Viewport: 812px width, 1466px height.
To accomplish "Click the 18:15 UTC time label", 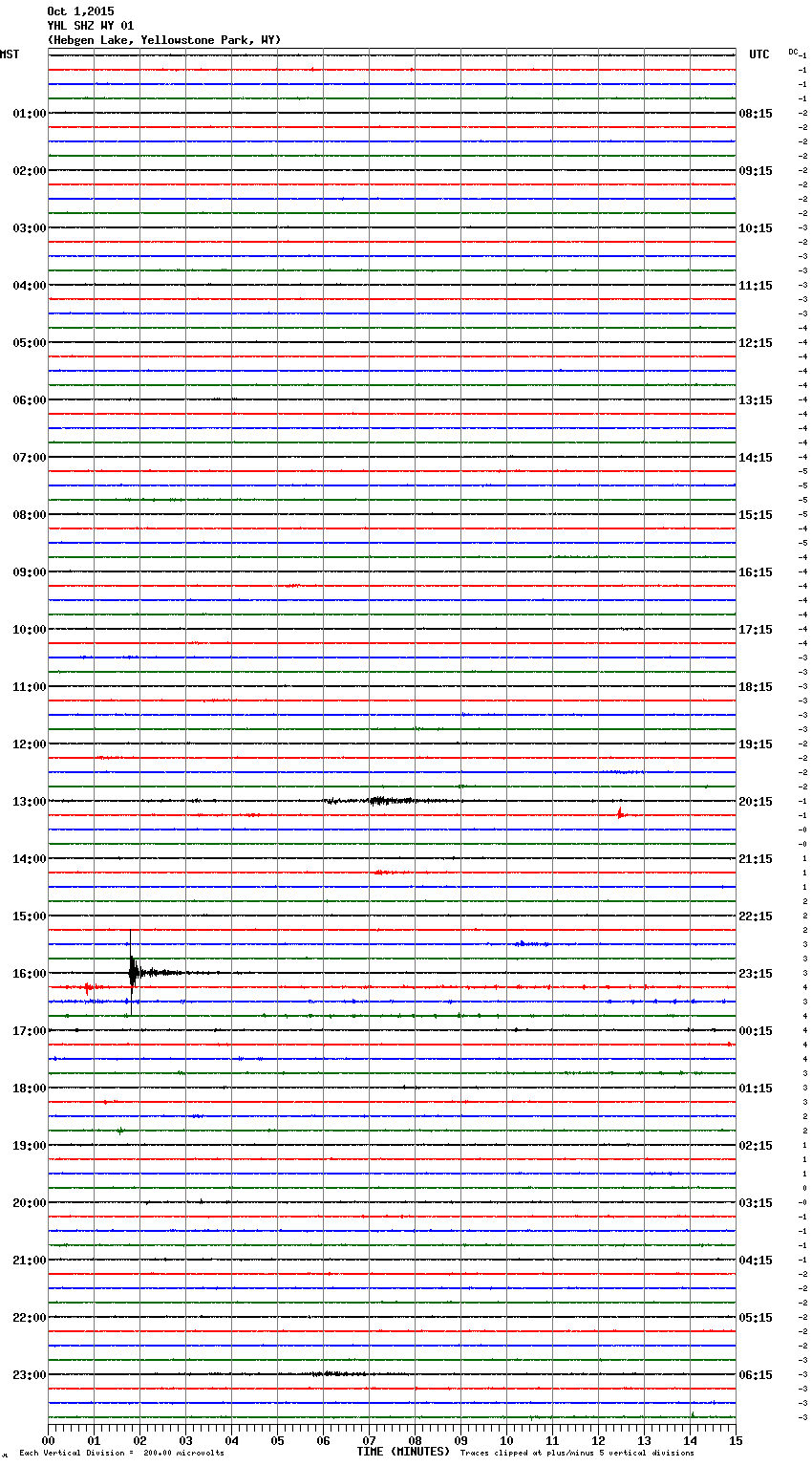I will point(756,687).
